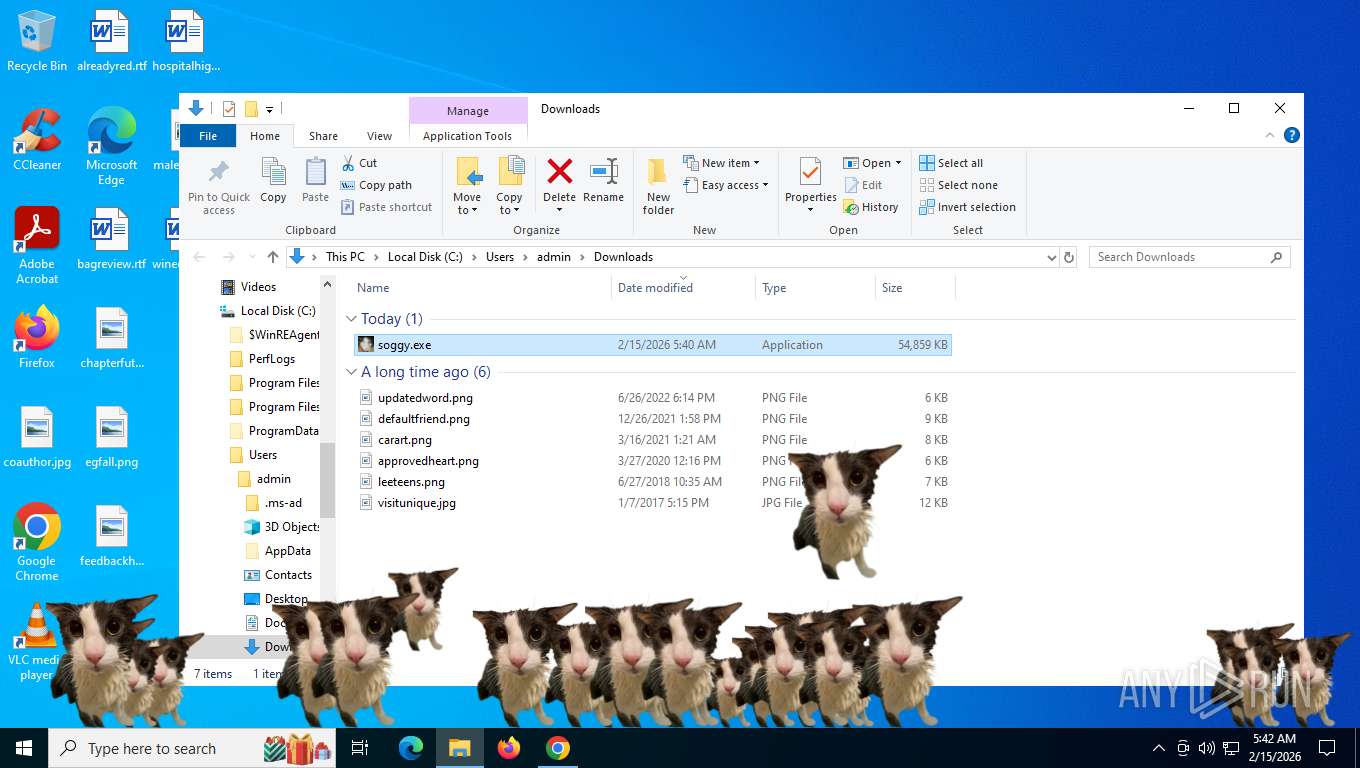Click Users in the address breadcrumb
This screenshot has width=1360, height=768.
[x=500, y=257]
